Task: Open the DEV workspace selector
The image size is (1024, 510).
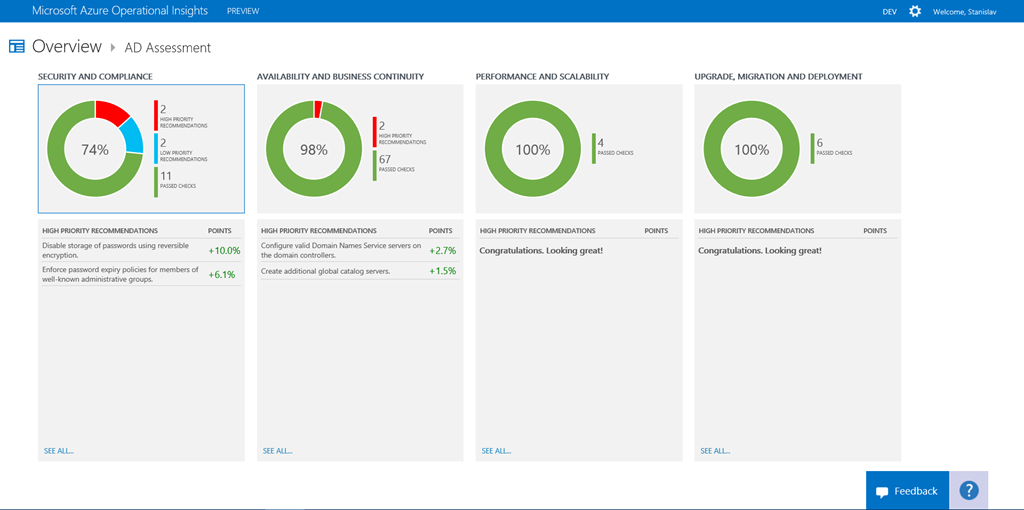Action: coord(889,12)
